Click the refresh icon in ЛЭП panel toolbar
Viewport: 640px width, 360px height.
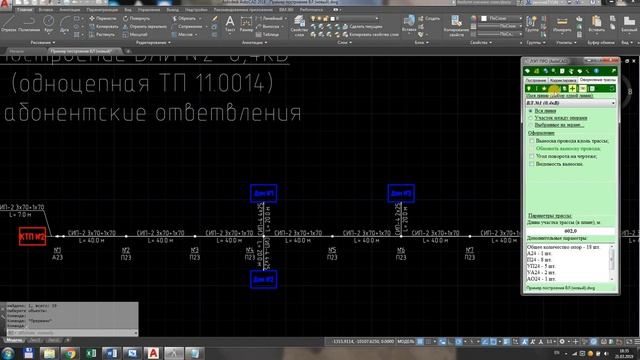611,89
